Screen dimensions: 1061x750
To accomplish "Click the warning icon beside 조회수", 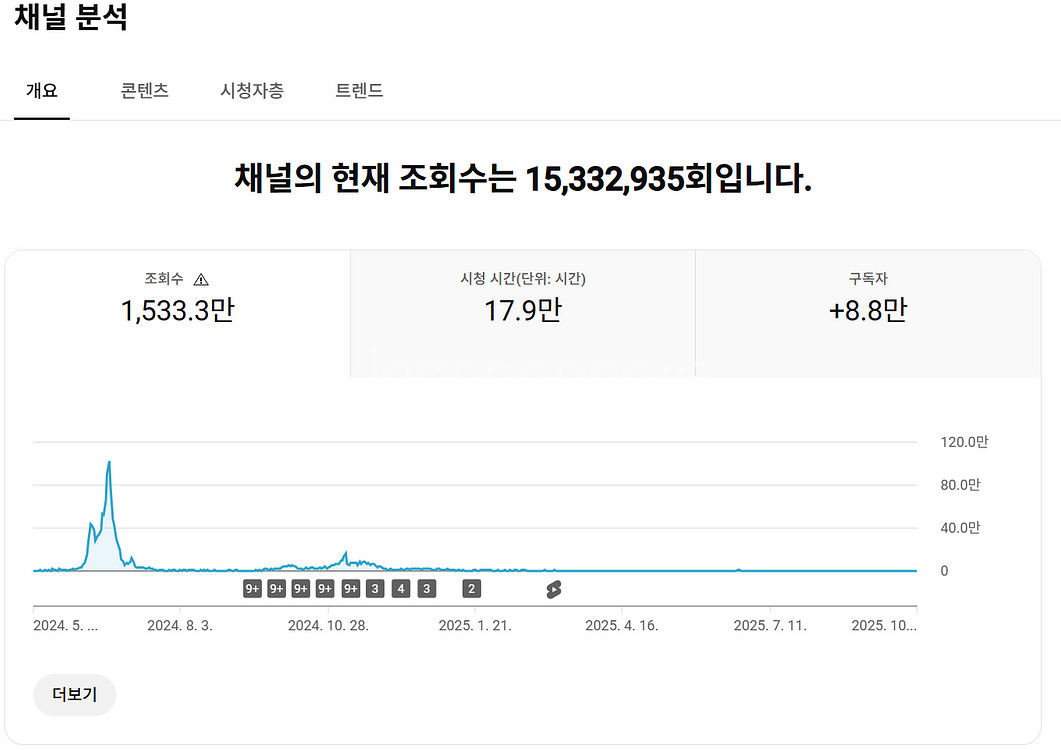I will (x=201, y=280).
